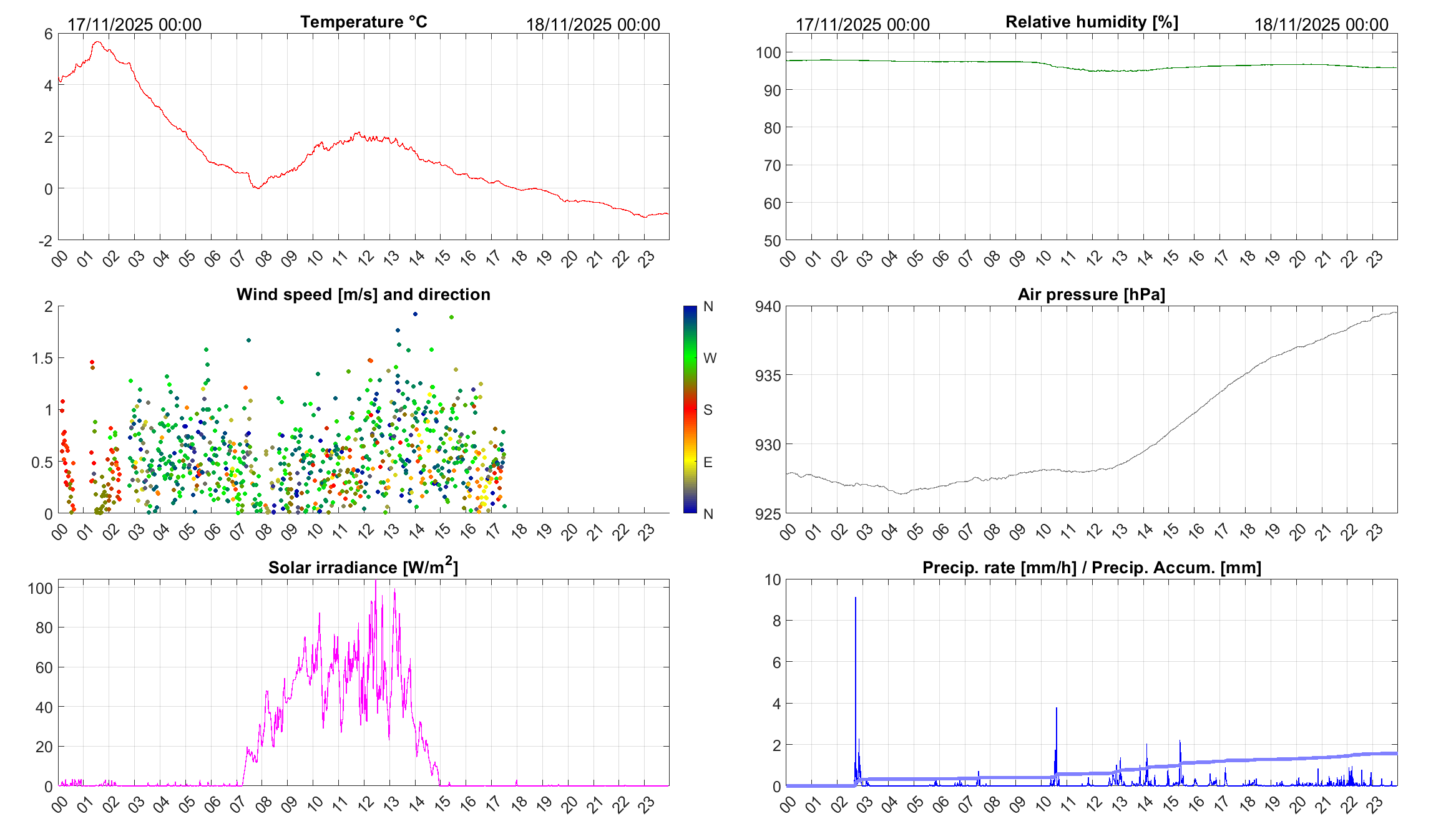
Task: Click the Relative humidity [%] title
Action: (x=1092, y=22)
